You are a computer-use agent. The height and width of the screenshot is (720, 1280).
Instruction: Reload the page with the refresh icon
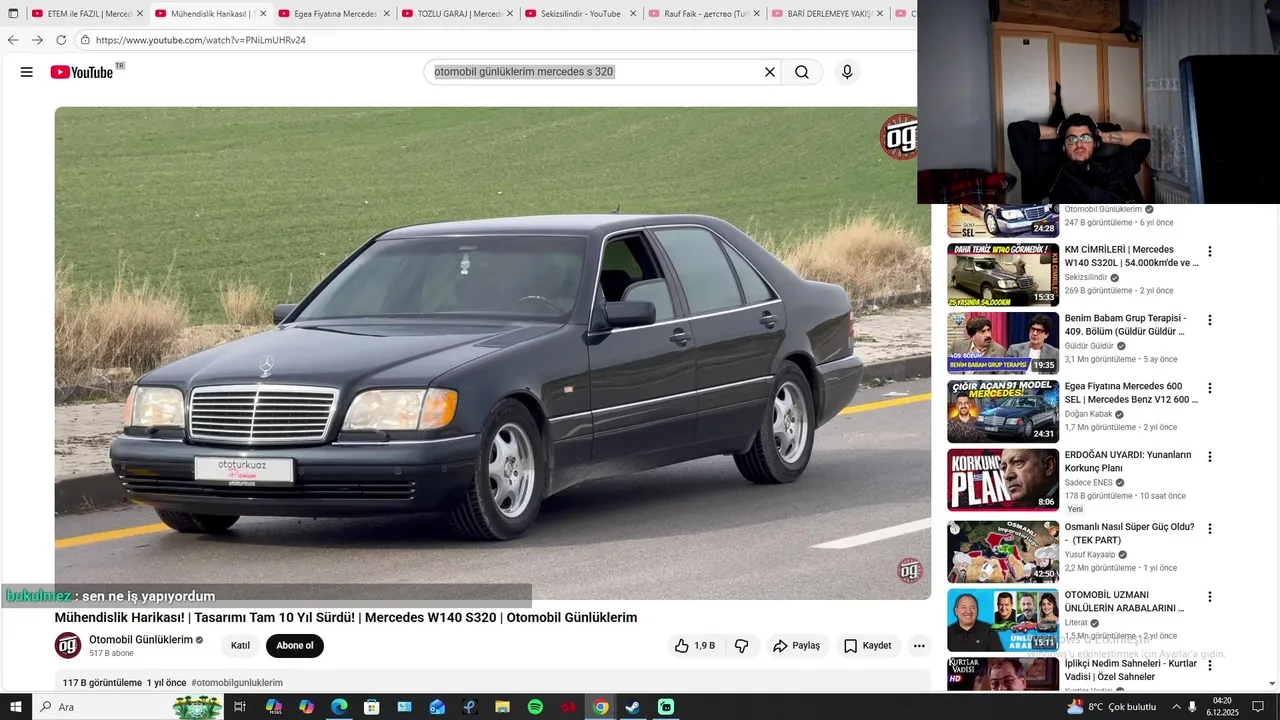click(61, 40)
